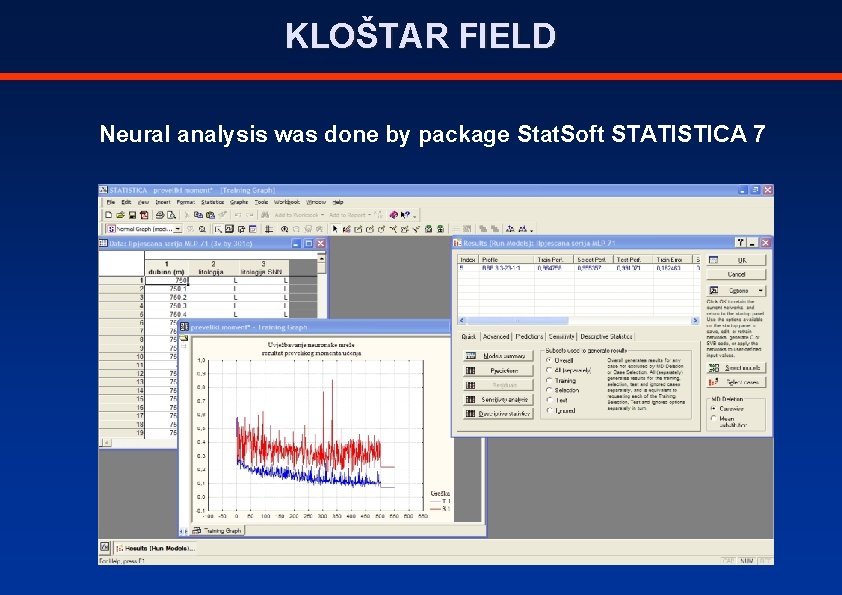This screenshot has width=842, height=595.
Task: Click the Results (Run Models) taskbar button
Action: [156, 548]
